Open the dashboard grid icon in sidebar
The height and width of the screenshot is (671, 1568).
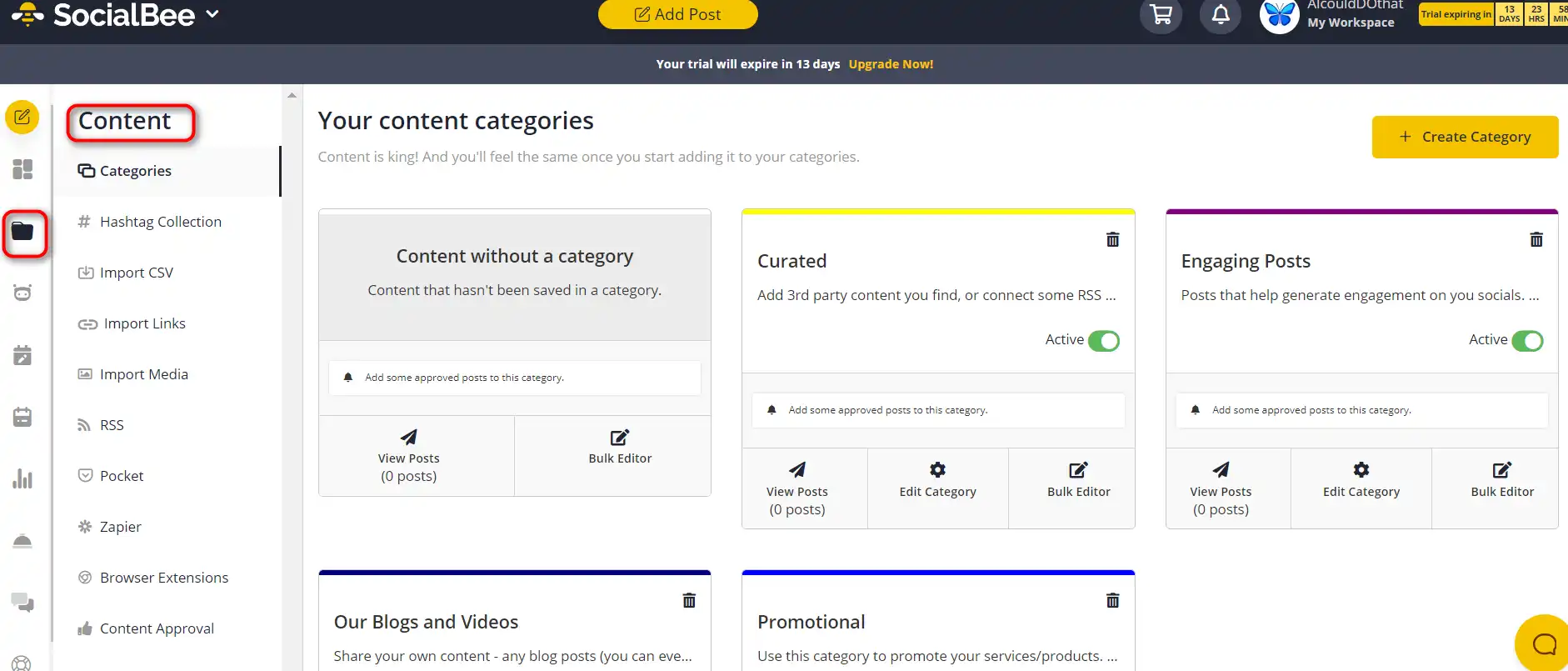point(22,169)
